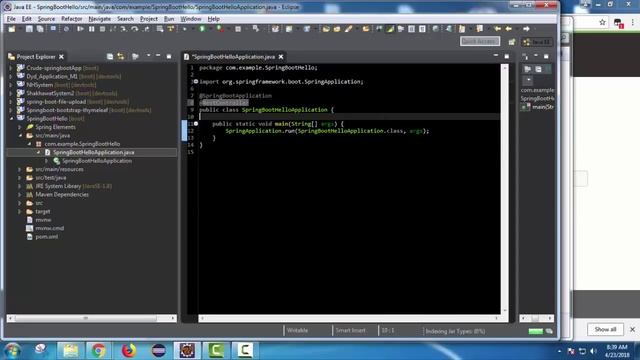
Task: Open Firefox from the Windows taskbar
Action: (x=129, y=350)
